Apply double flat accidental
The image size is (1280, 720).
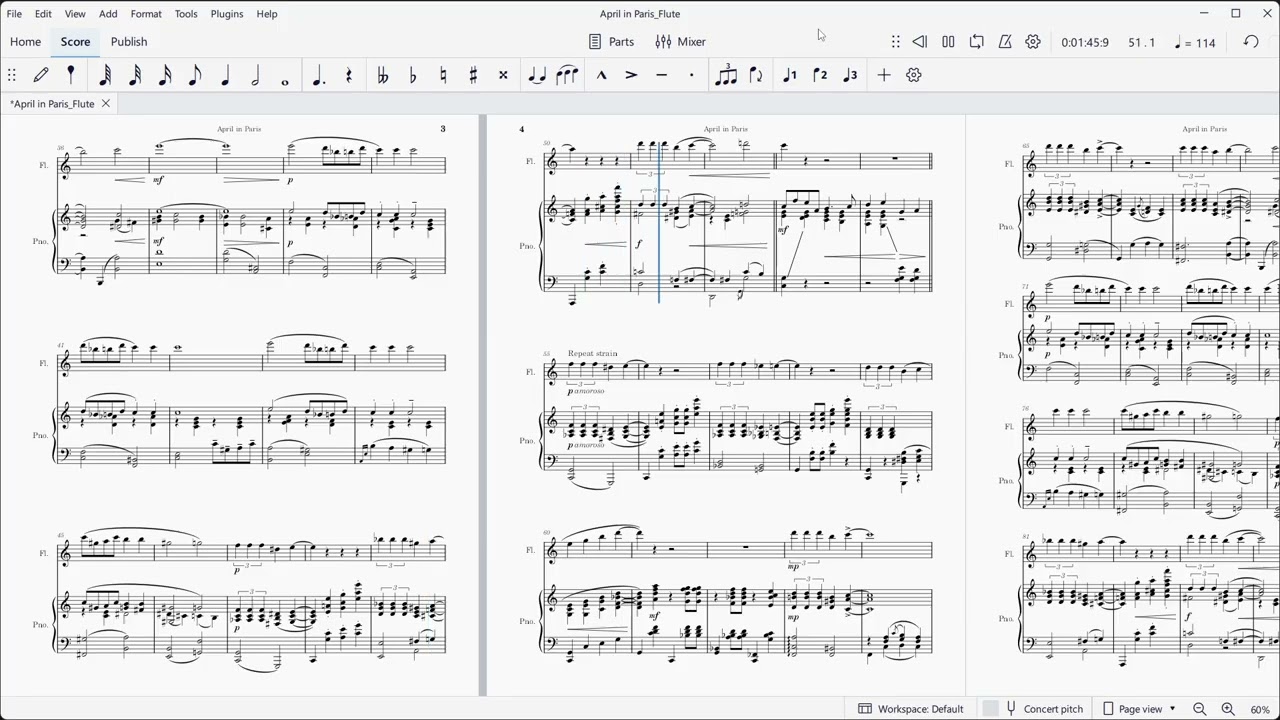[x=383, y=75]
